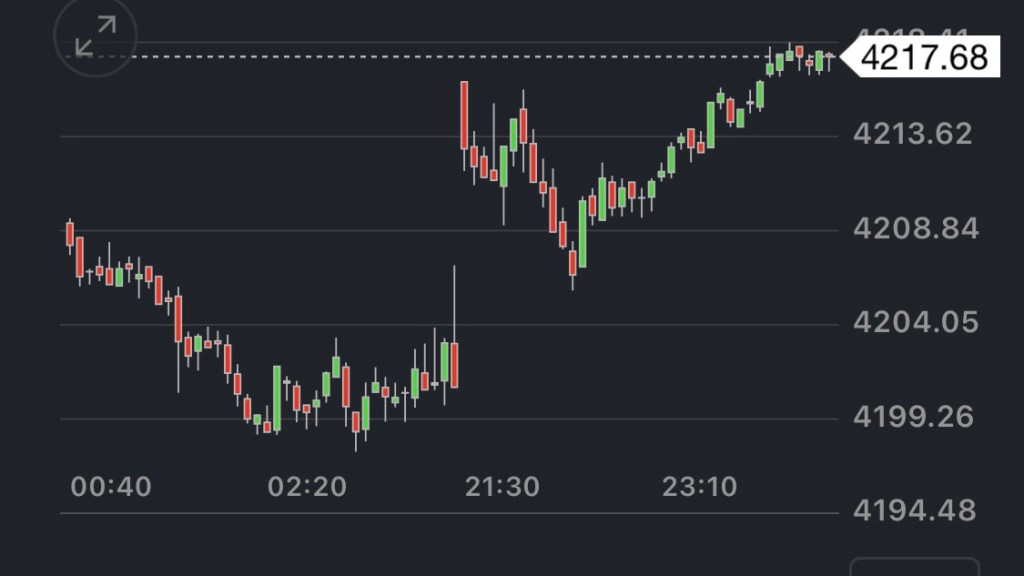The width and height of the screenshot is (1024, 576).
Task: Click the 4208.84 price level label
Action: pyautogui.click(x=915, y=229)
